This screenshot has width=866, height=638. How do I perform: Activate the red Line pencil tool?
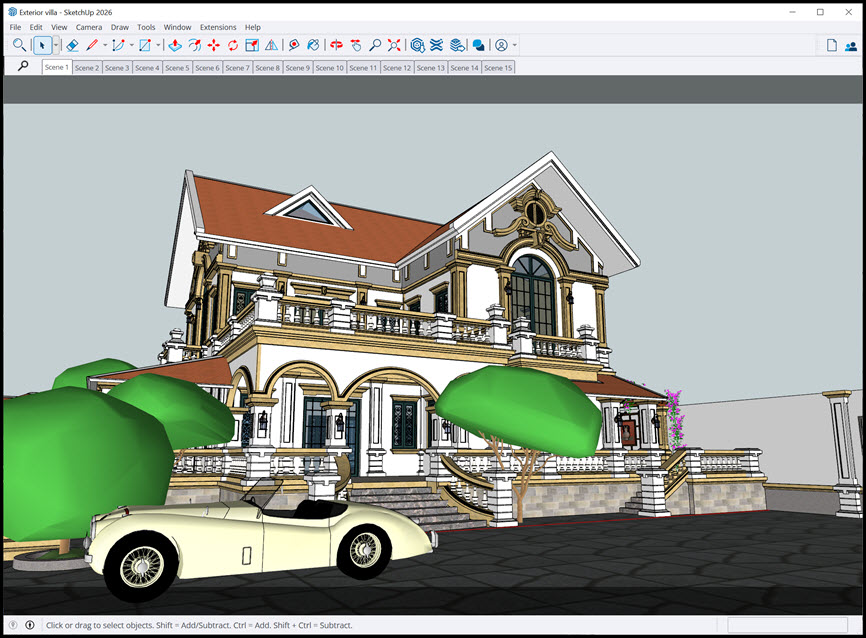click(92, 45)
